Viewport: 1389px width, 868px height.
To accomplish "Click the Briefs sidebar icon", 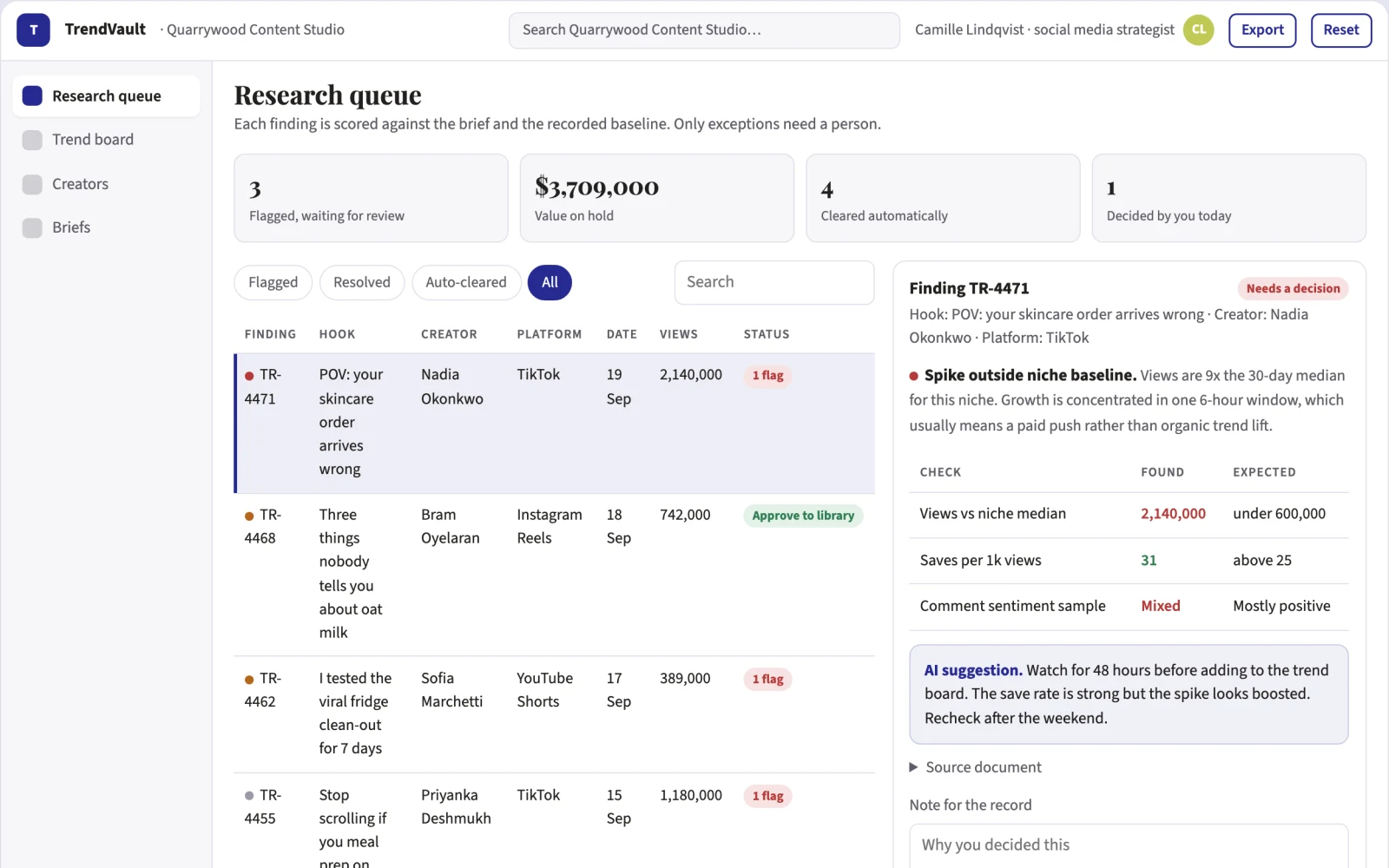I will pyautogui.click(x=32, y=227).
